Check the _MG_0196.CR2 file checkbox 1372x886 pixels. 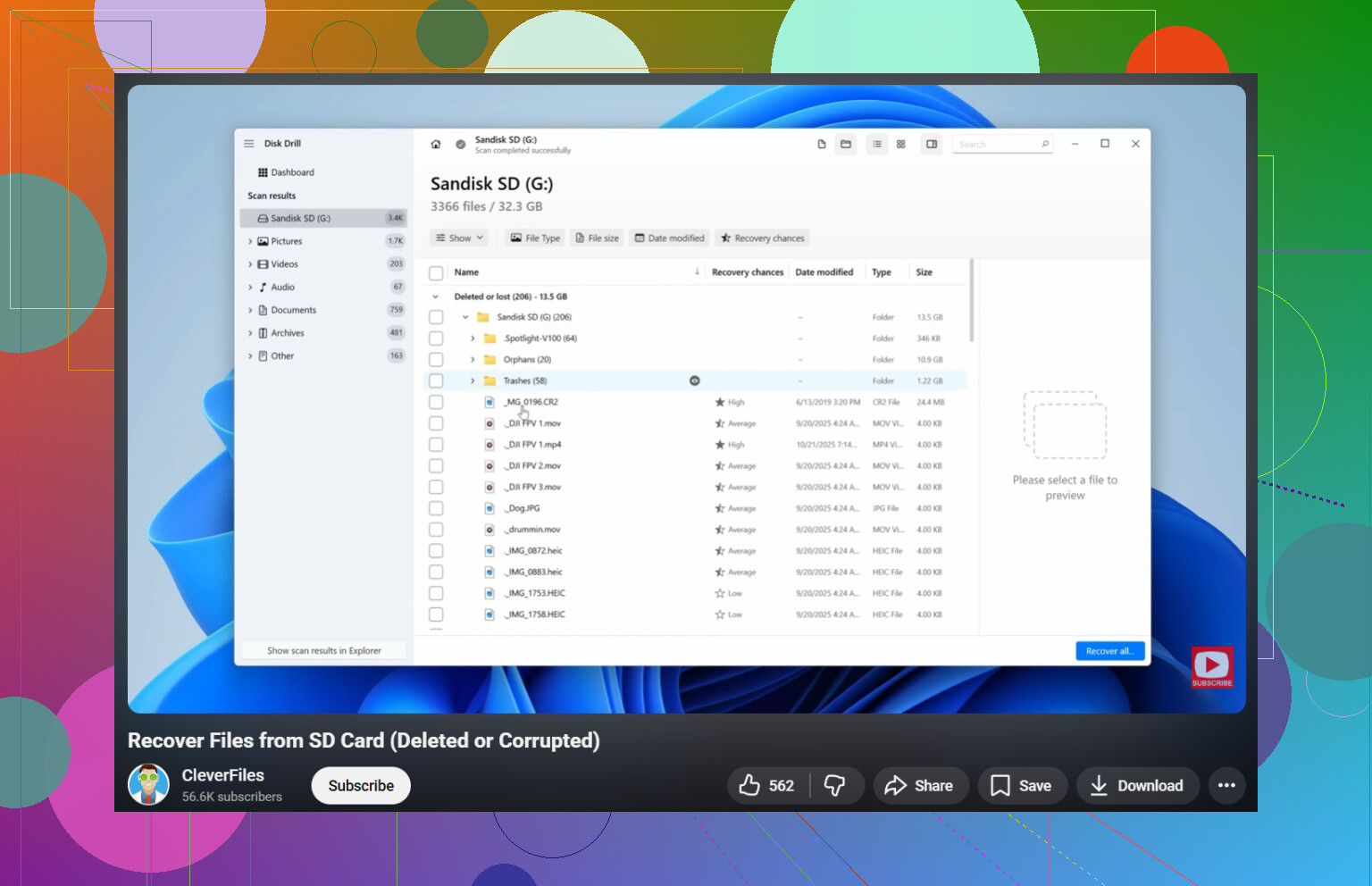coord(436,402)
